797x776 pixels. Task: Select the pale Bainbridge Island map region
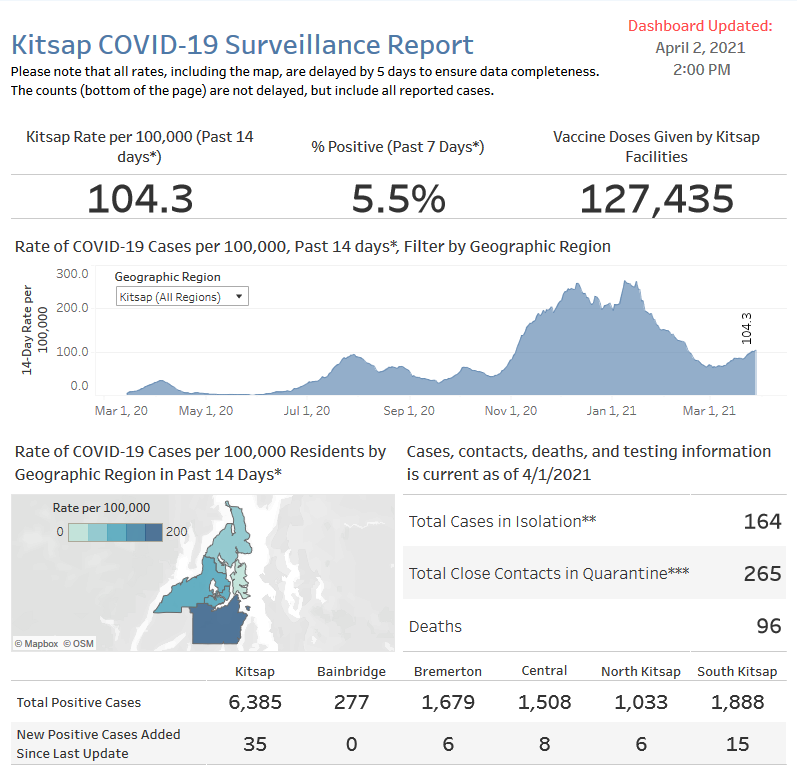pos(240,579)
